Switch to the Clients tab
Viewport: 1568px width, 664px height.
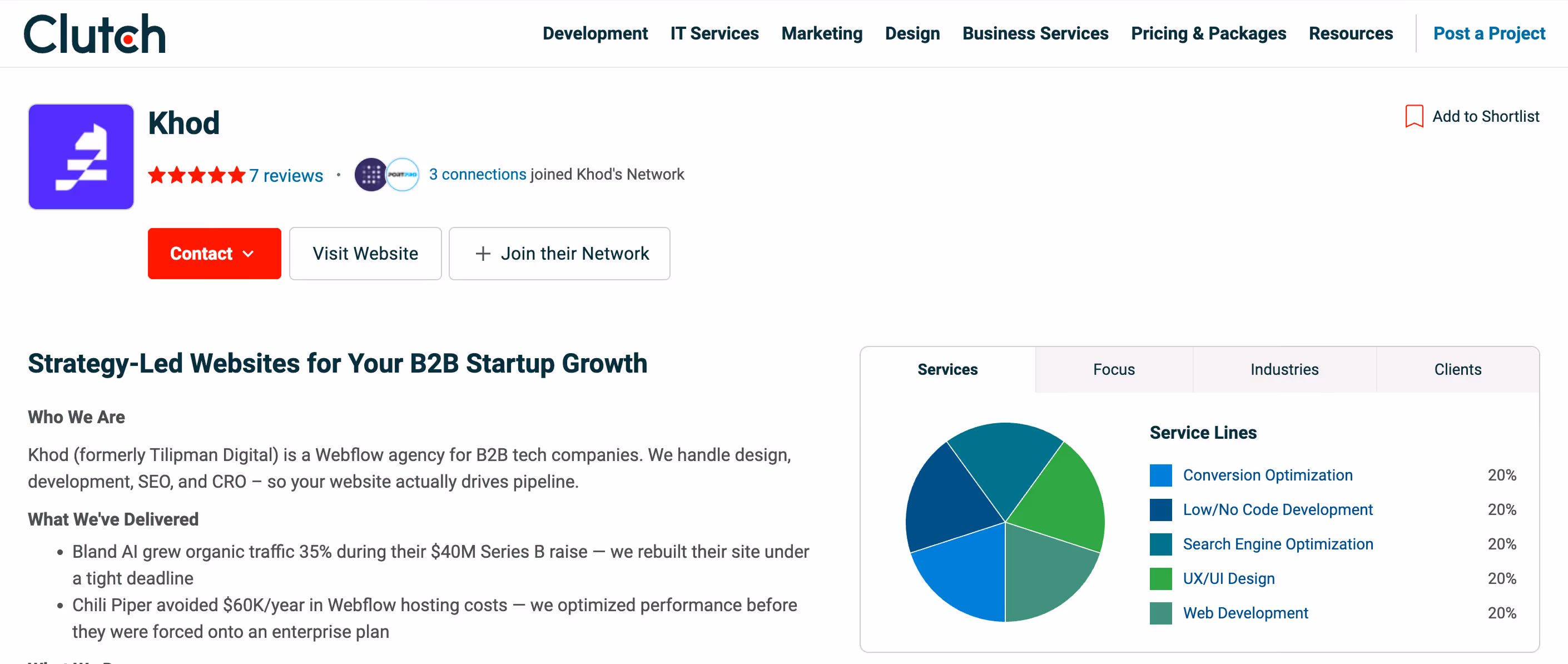[1458, 369]
